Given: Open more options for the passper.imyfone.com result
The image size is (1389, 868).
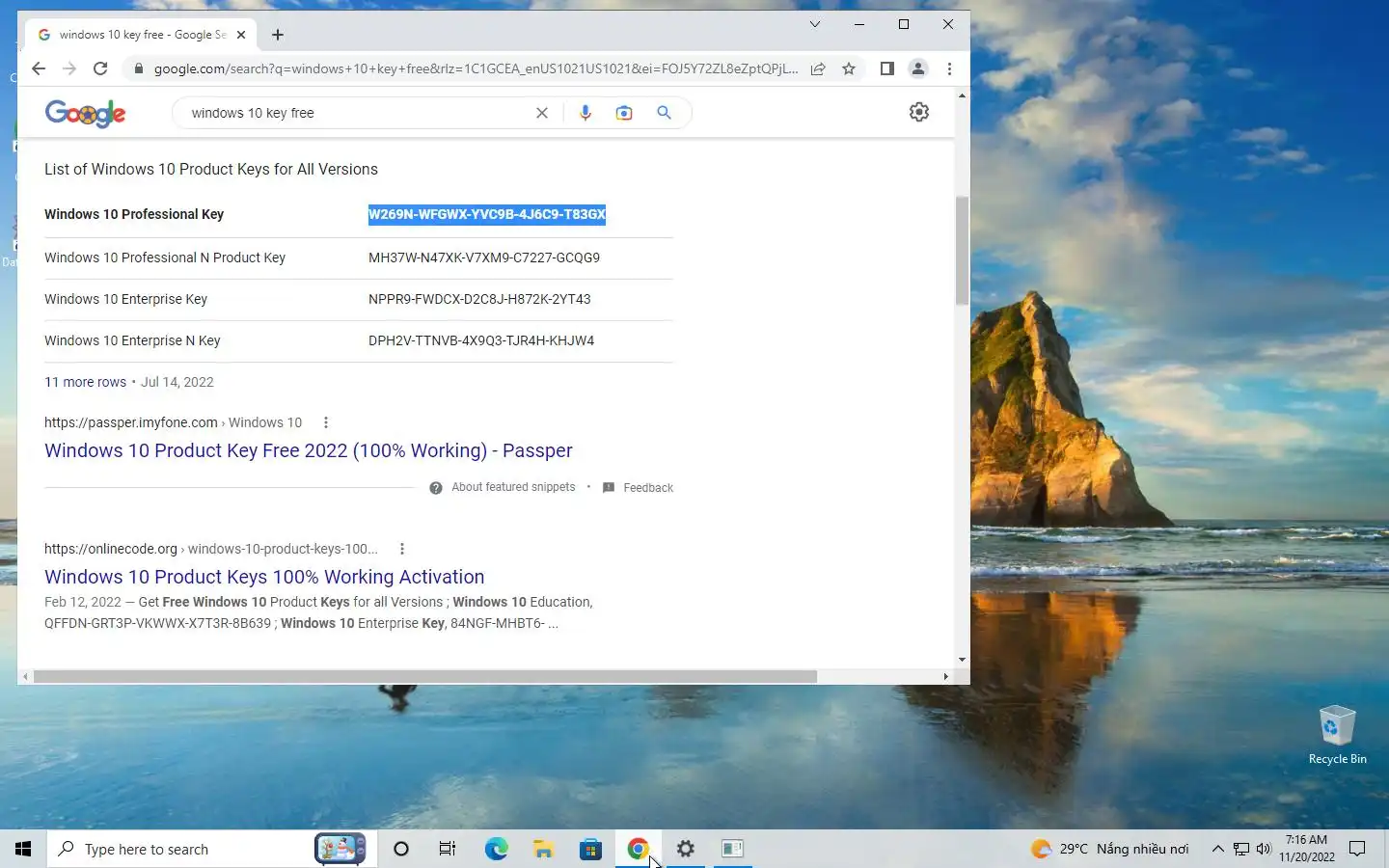Looking at the screenshot, I should point(326,422).
